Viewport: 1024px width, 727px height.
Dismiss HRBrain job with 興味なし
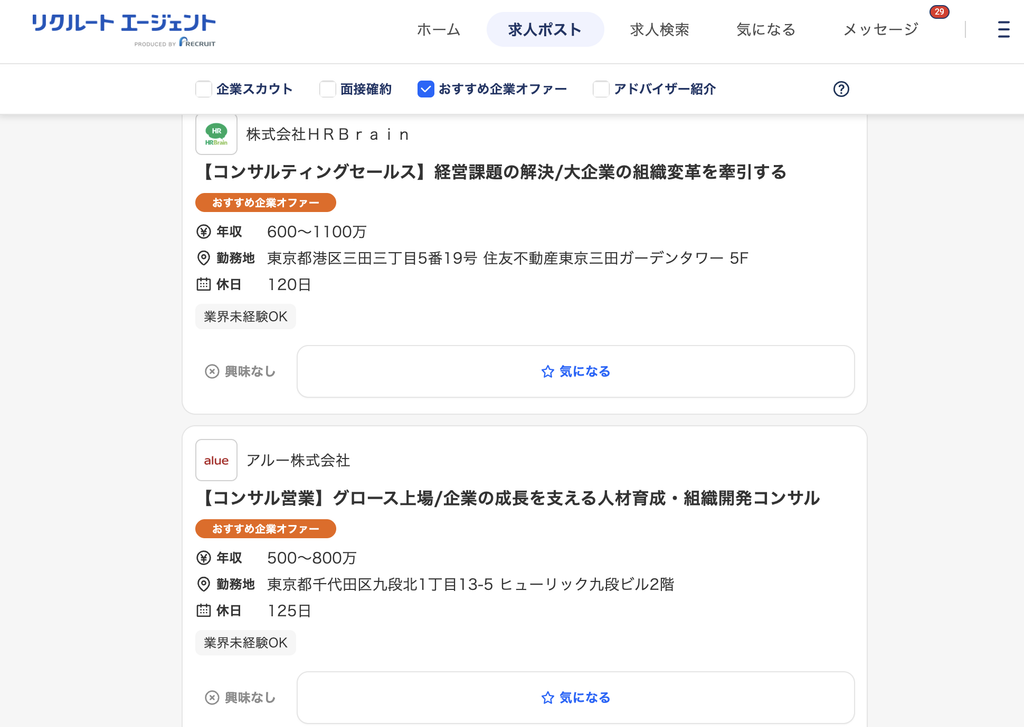pos(240,371)
